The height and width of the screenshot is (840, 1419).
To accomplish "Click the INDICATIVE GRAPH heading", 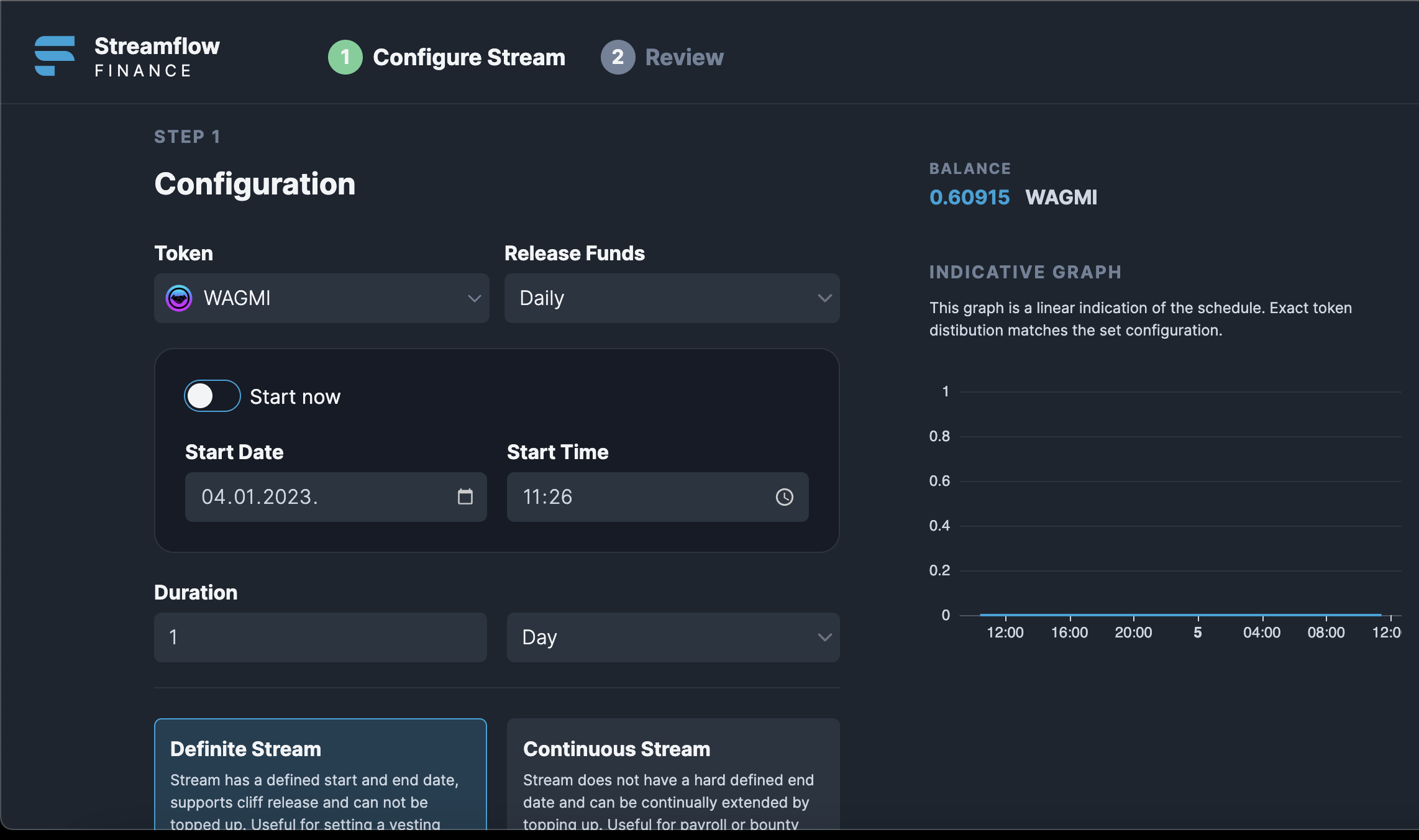I will 1025,272.
